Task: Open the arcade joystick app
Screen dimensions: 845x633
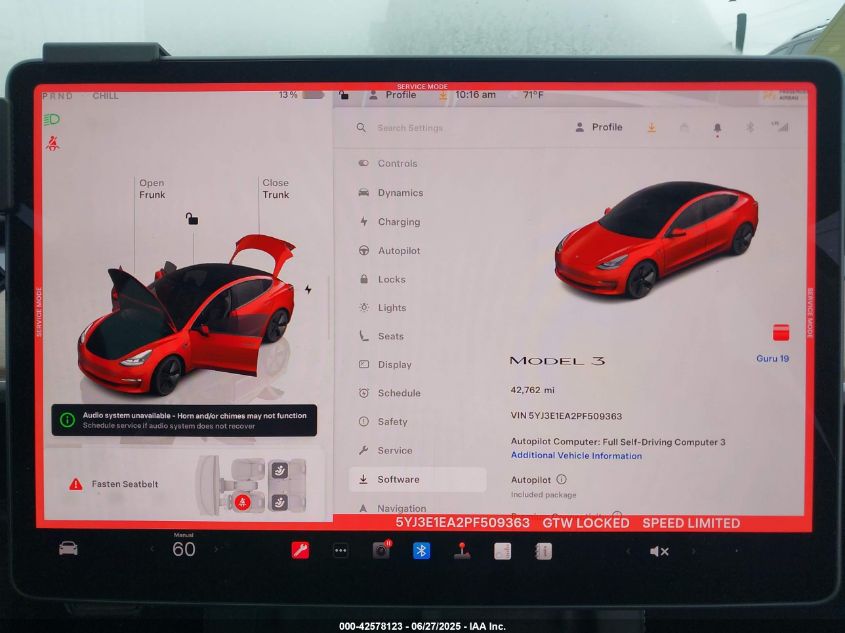Action: point(462,550)
